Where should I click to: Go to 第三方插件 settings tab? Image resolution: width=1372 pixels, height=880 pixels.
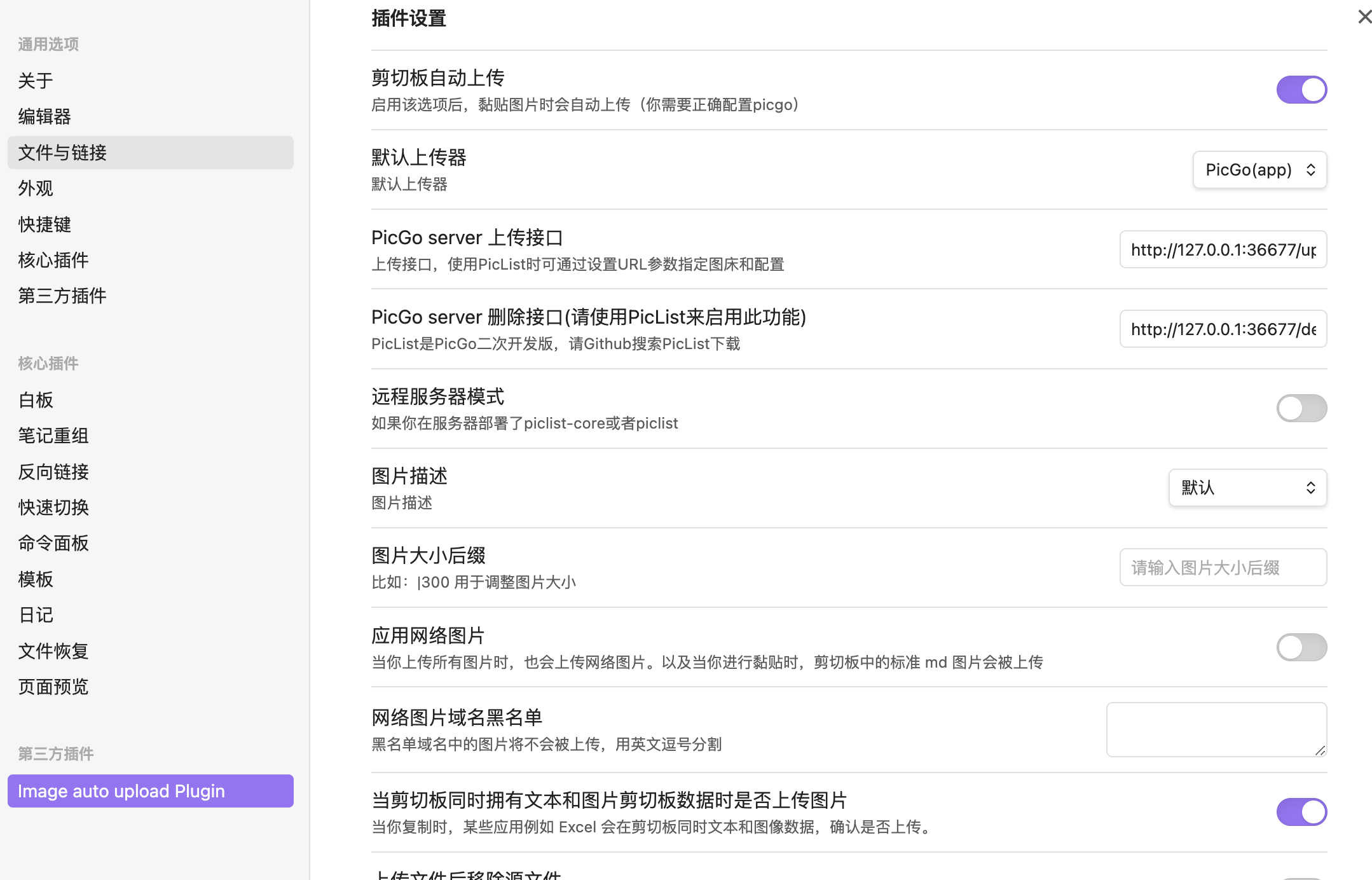(62, 296)
